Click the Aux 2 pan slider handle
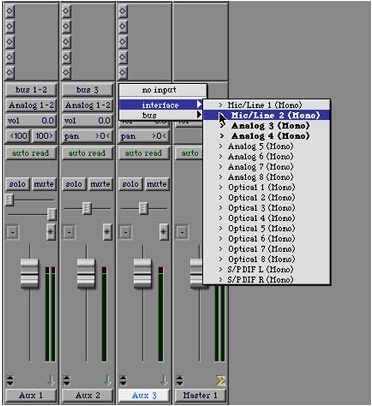This screenshot has width=372, height=406. [x=87, y=208]
